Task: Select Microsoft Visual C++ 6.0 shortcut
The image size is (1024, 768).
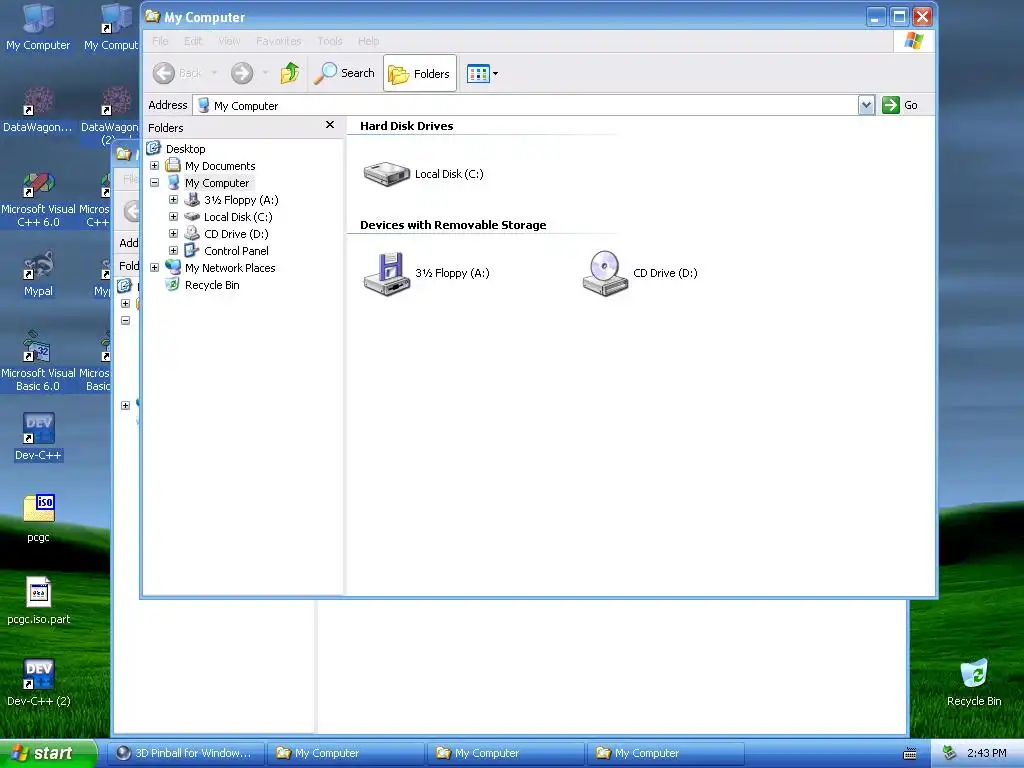Action: (38, 199)
